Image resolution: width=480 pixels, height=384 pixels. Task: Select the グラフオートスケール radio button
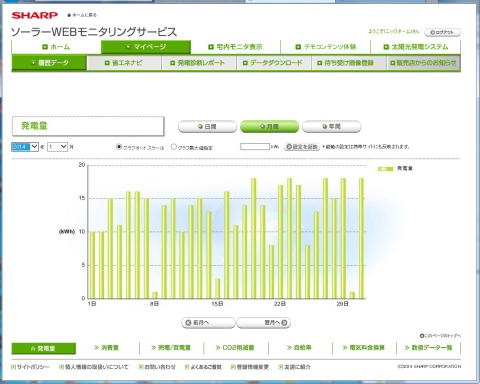(x=119, y=147)
